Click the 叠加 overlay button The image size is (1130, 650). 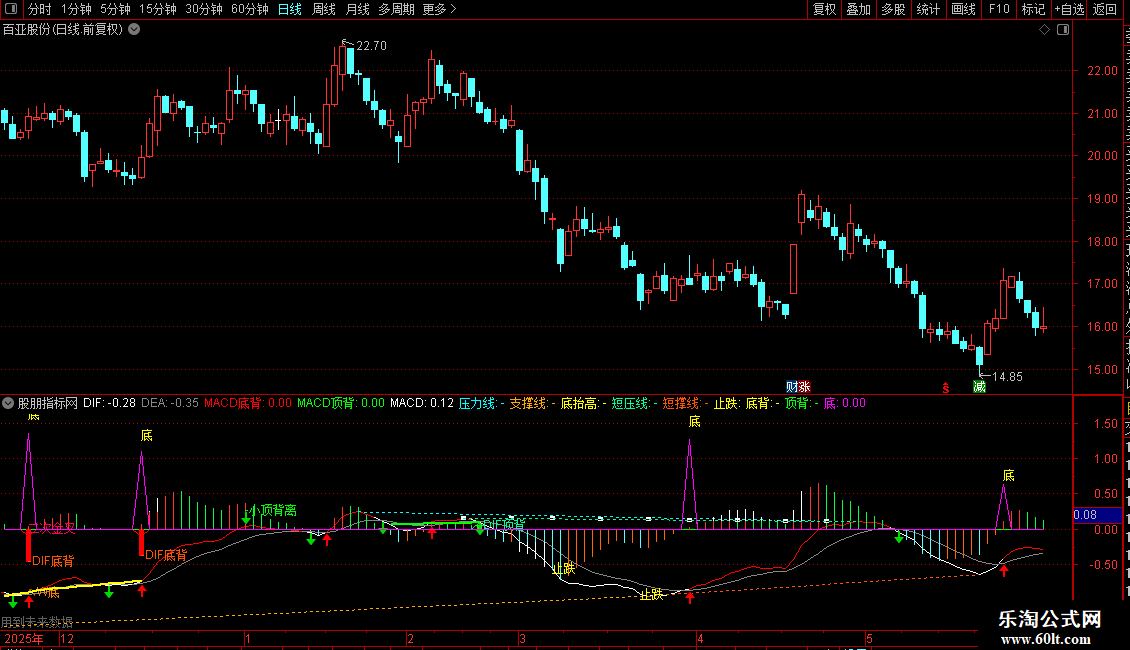(858, 9)
